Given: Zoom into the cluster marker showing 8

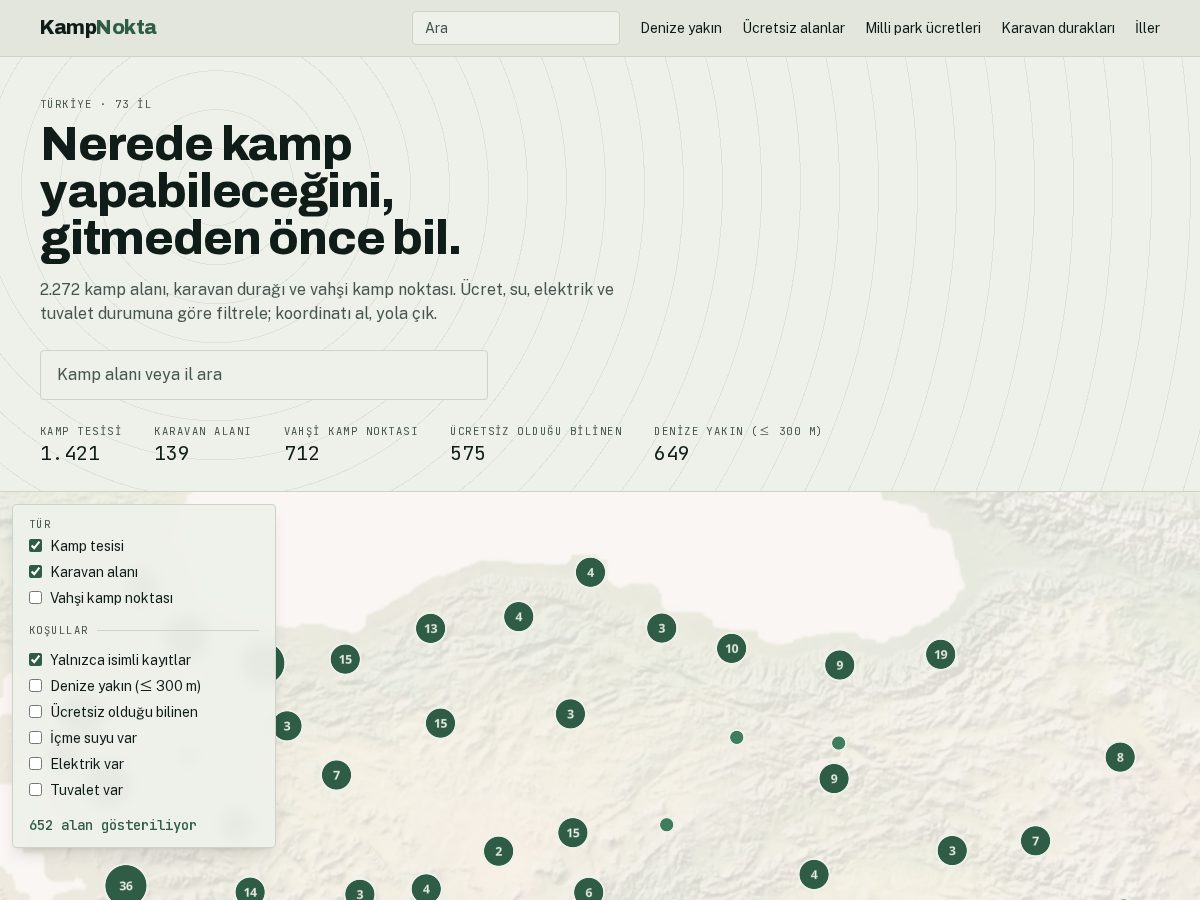Looking at the screenshot, I should [x=1119, y=757].
